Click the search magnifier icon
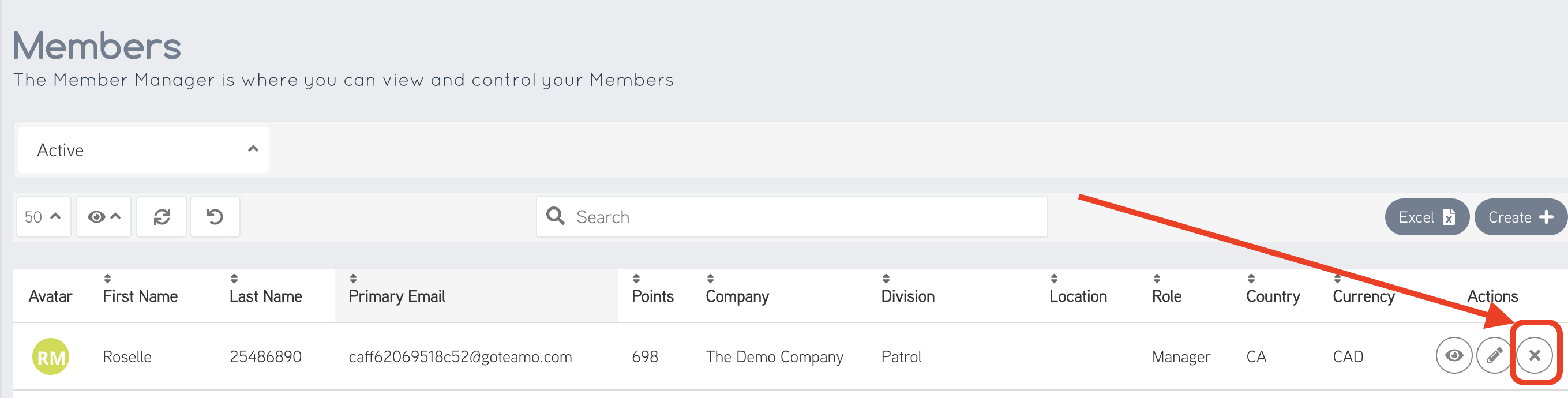 (555, 216)
